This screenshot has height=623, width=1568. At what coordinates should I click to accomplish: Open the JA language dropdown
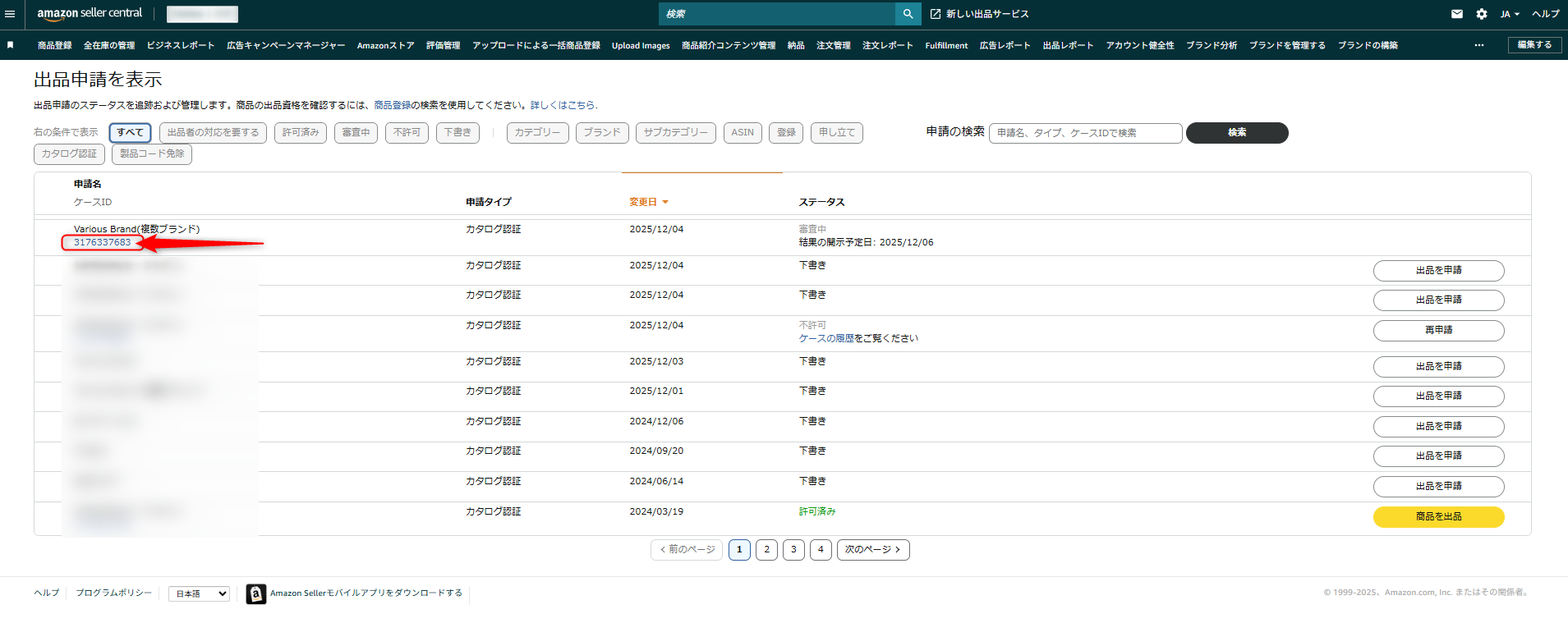tap(1510, 14)
